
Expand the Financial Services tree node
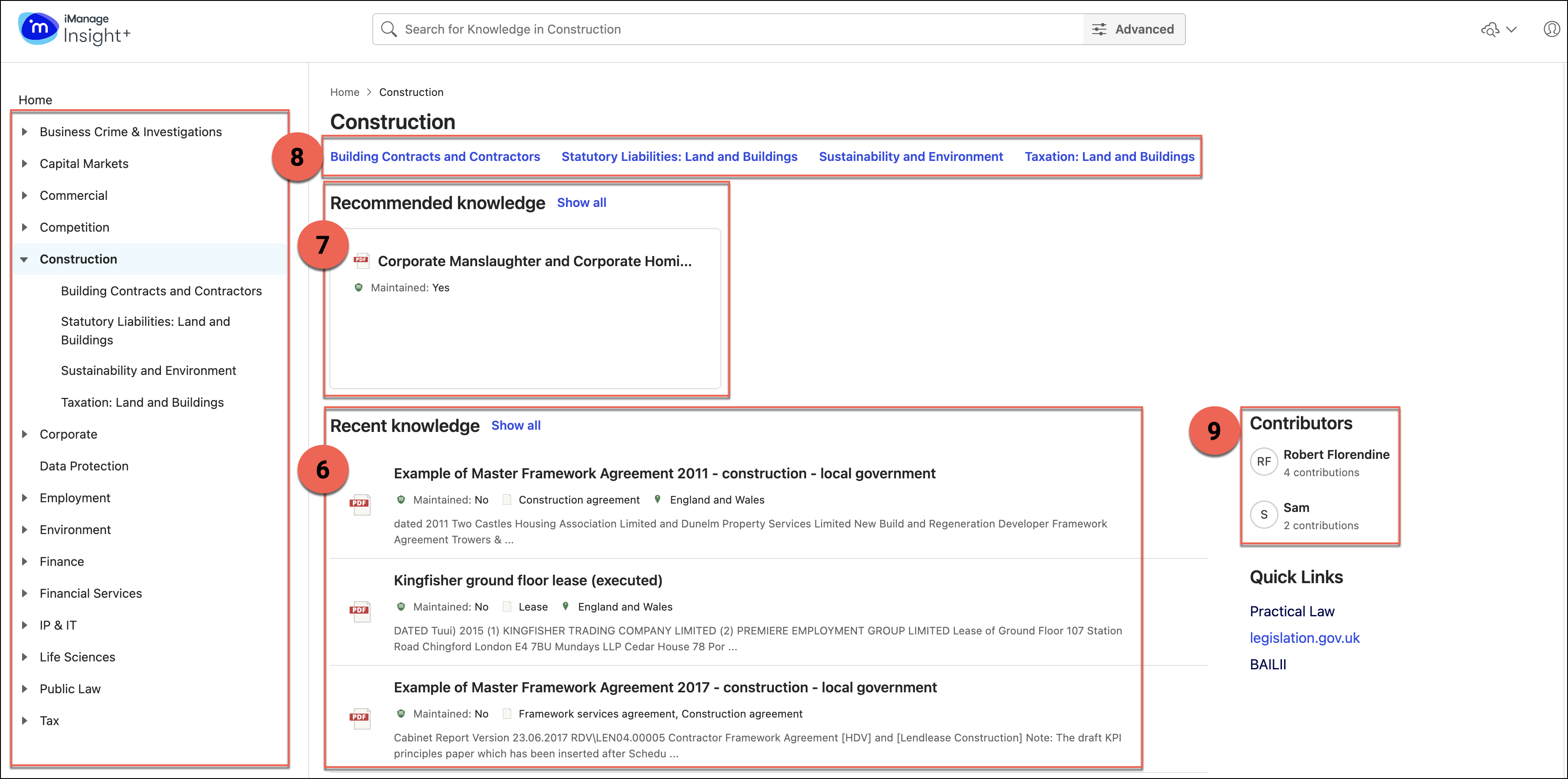(24, 593)
